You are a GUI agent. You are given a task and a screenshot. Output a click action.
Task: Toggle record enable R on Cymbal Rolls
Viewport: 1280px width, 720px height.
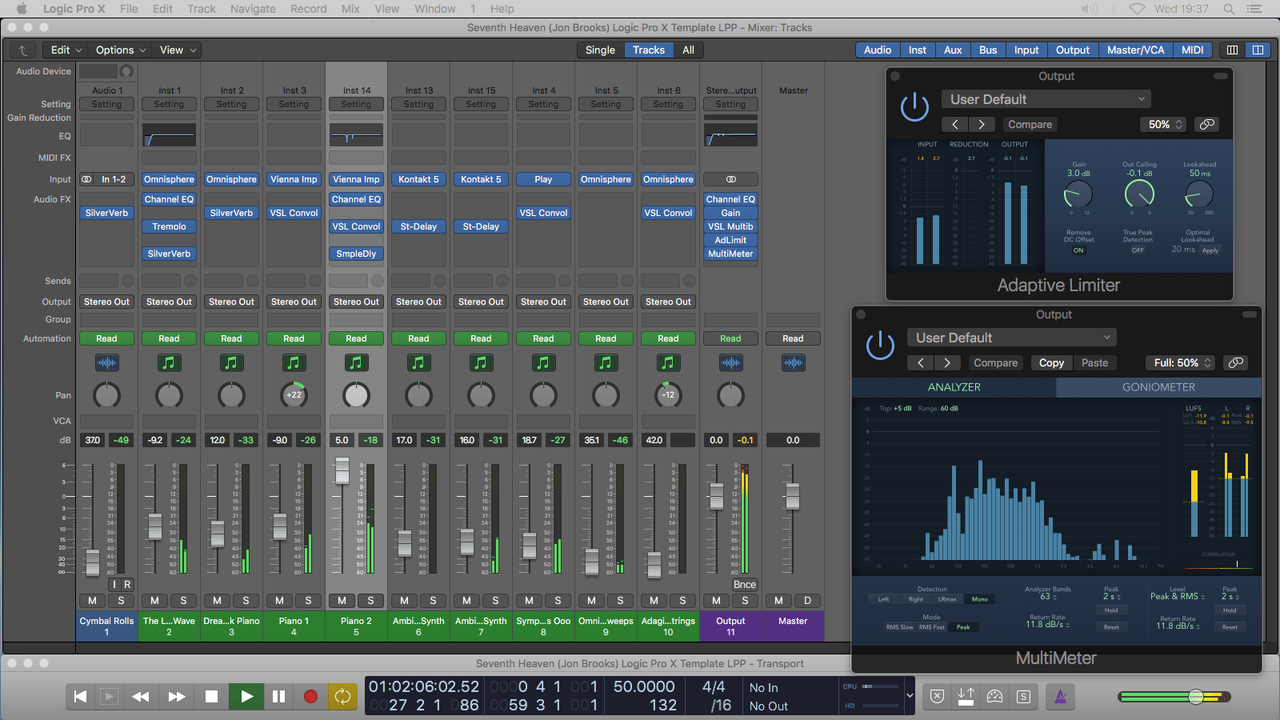(x=127, y=584)
